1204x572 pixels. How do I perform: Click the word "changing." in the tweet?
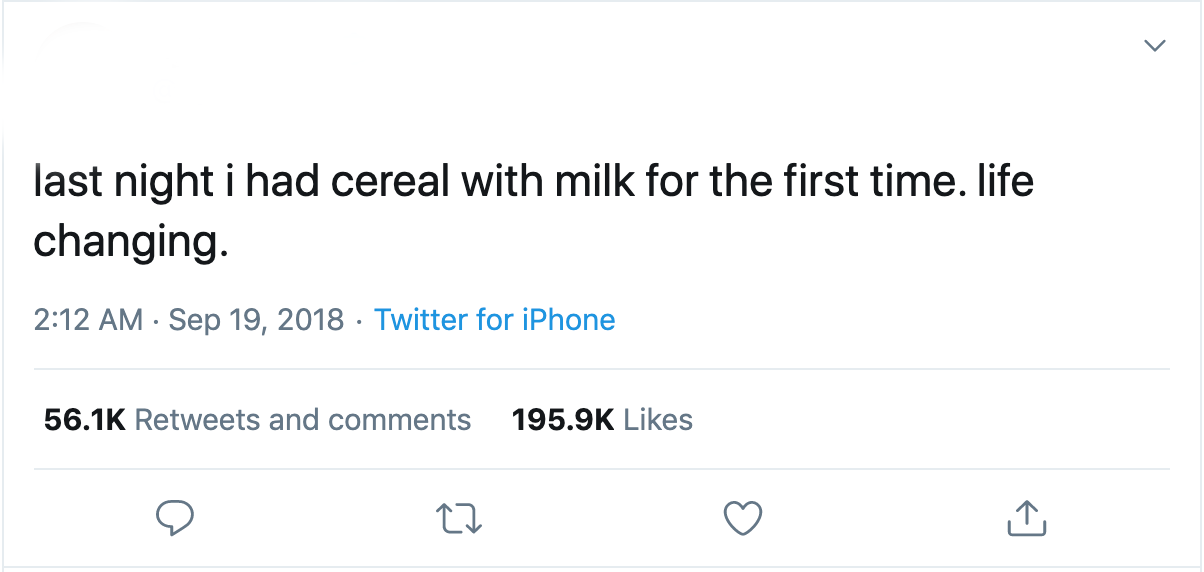click(131, 243)
